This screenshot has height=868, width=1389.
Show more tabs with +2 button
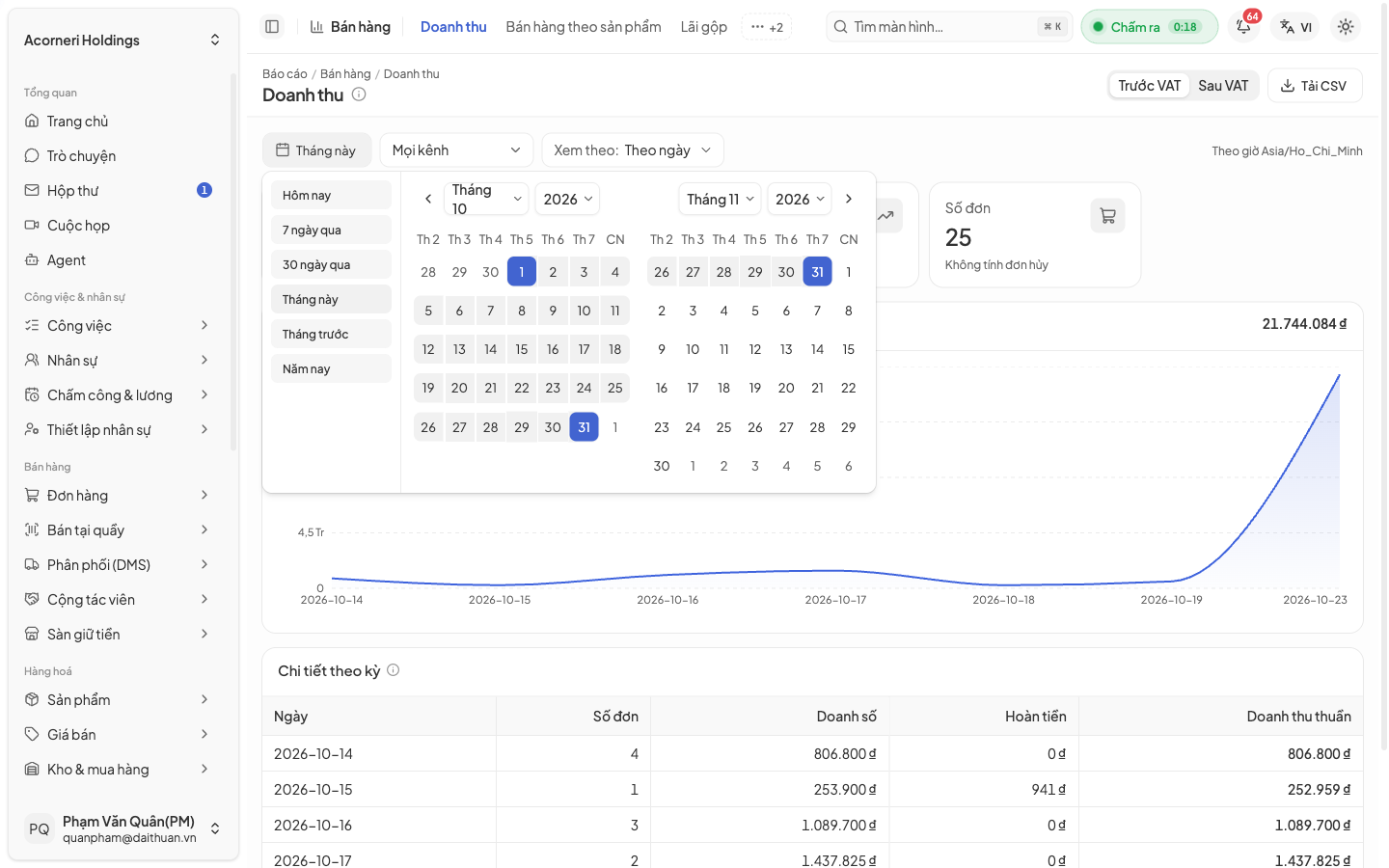point(767,27)
